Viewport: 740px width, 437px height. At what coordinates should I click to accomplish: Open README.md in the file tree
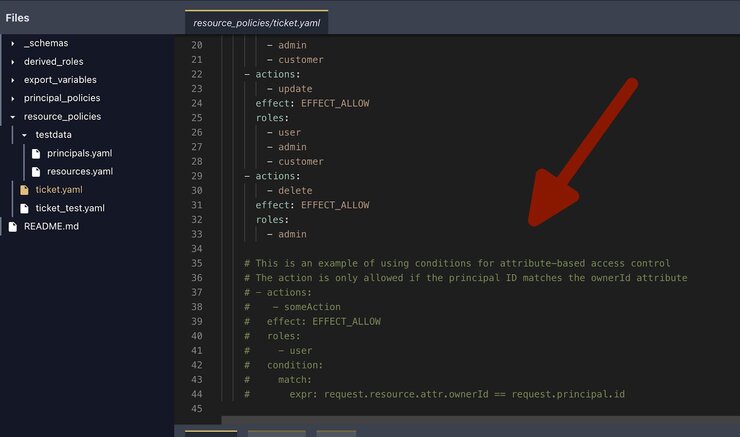(51, 227)
